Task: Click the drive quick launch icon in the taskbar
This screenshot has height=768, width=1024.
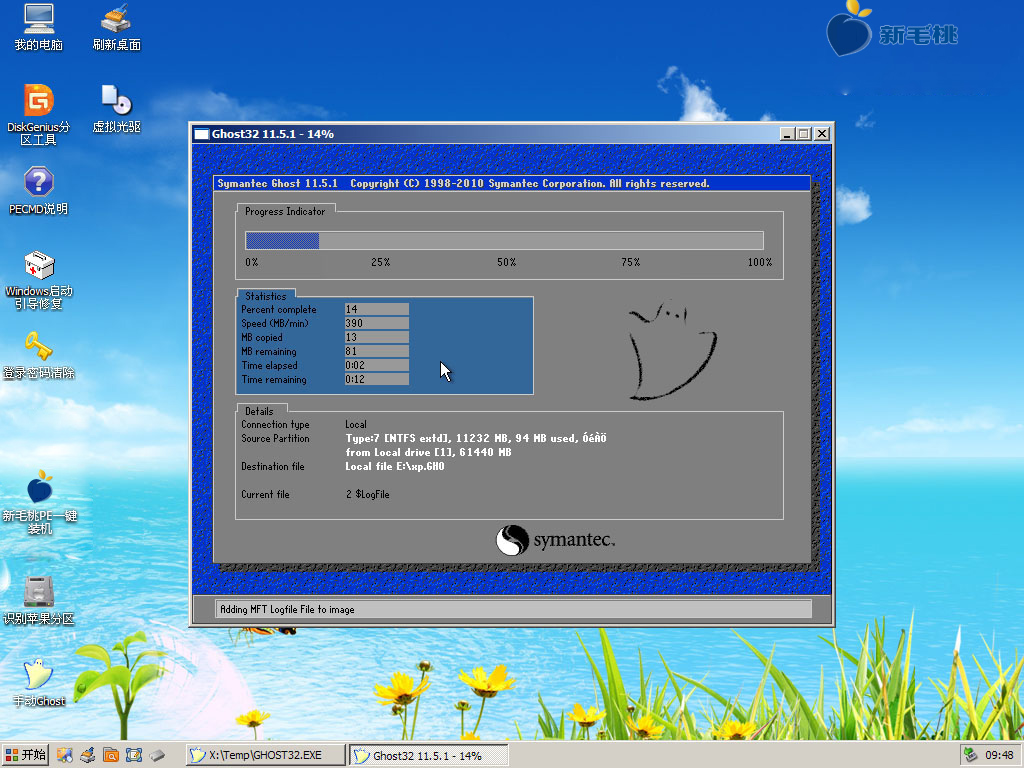Action: point(157,756)
